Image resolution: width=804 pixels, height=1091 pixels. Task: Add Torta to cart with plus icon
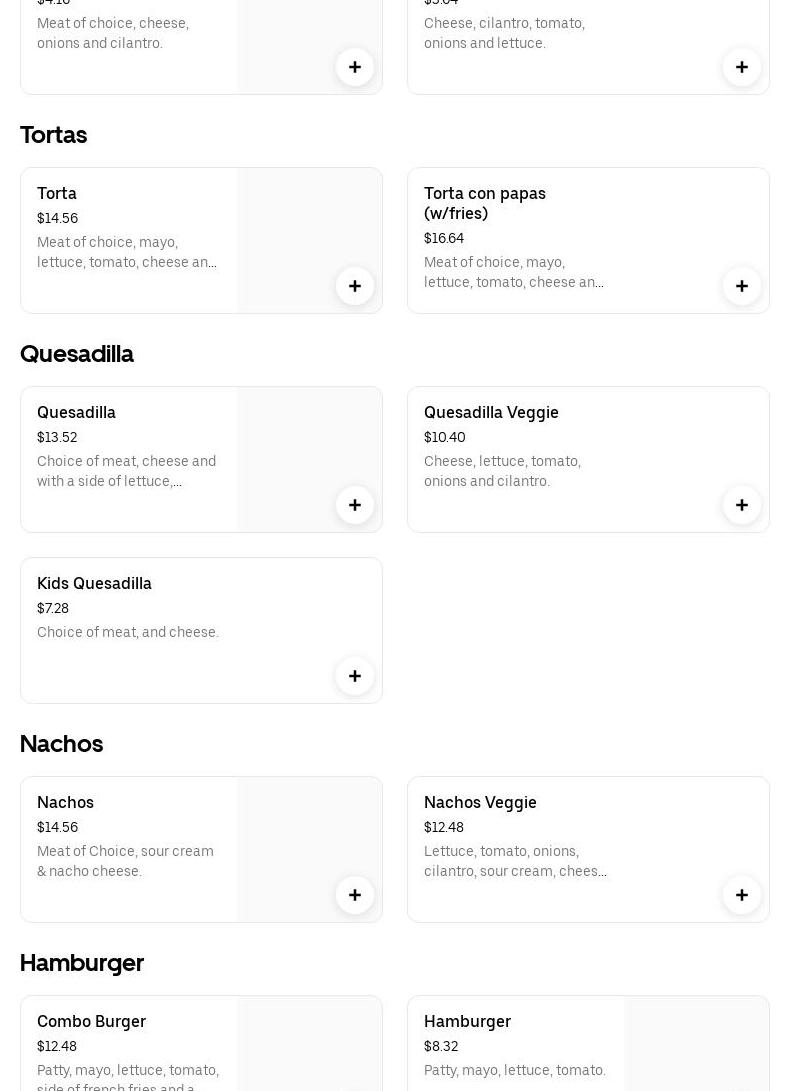[355, 286]
